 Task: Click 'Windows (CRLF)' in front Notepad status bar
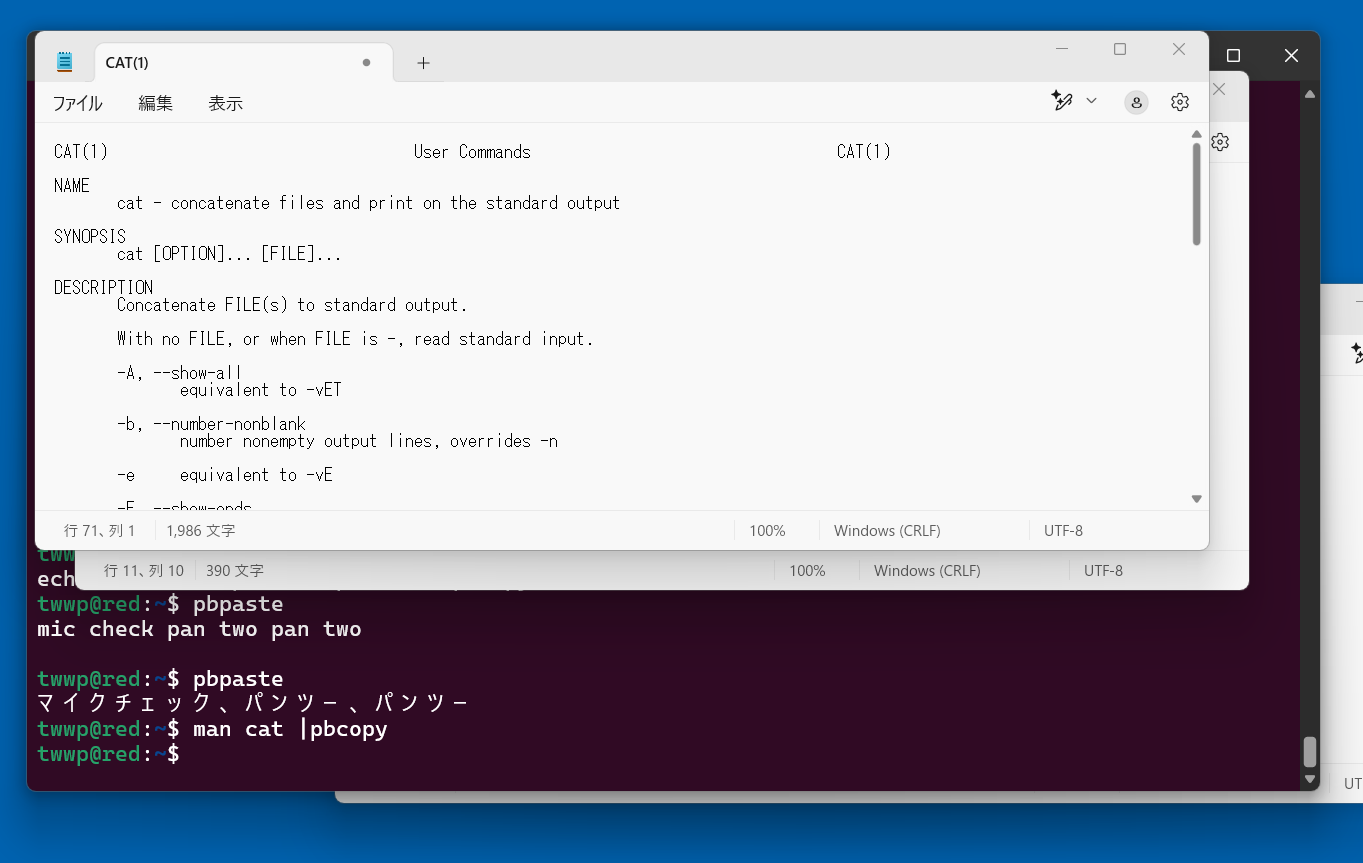[x=887, y=531]
